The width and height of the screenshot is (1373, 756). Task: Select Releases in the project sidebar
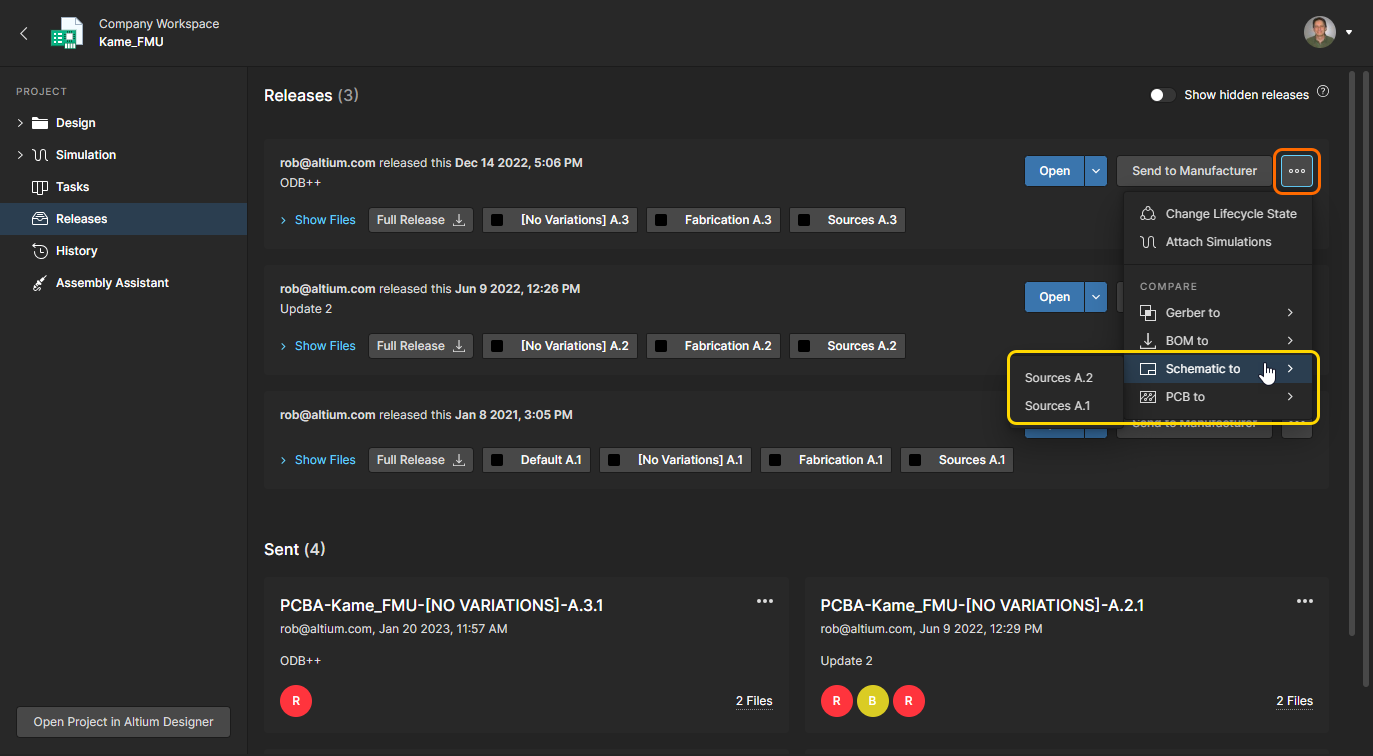click(x=123, y=219)
